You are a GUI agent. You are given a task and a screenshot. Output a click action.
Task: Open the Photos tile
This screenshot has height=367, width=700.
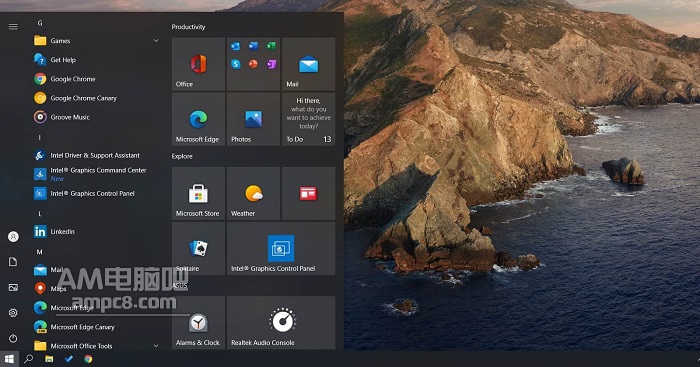click(253, 119)
